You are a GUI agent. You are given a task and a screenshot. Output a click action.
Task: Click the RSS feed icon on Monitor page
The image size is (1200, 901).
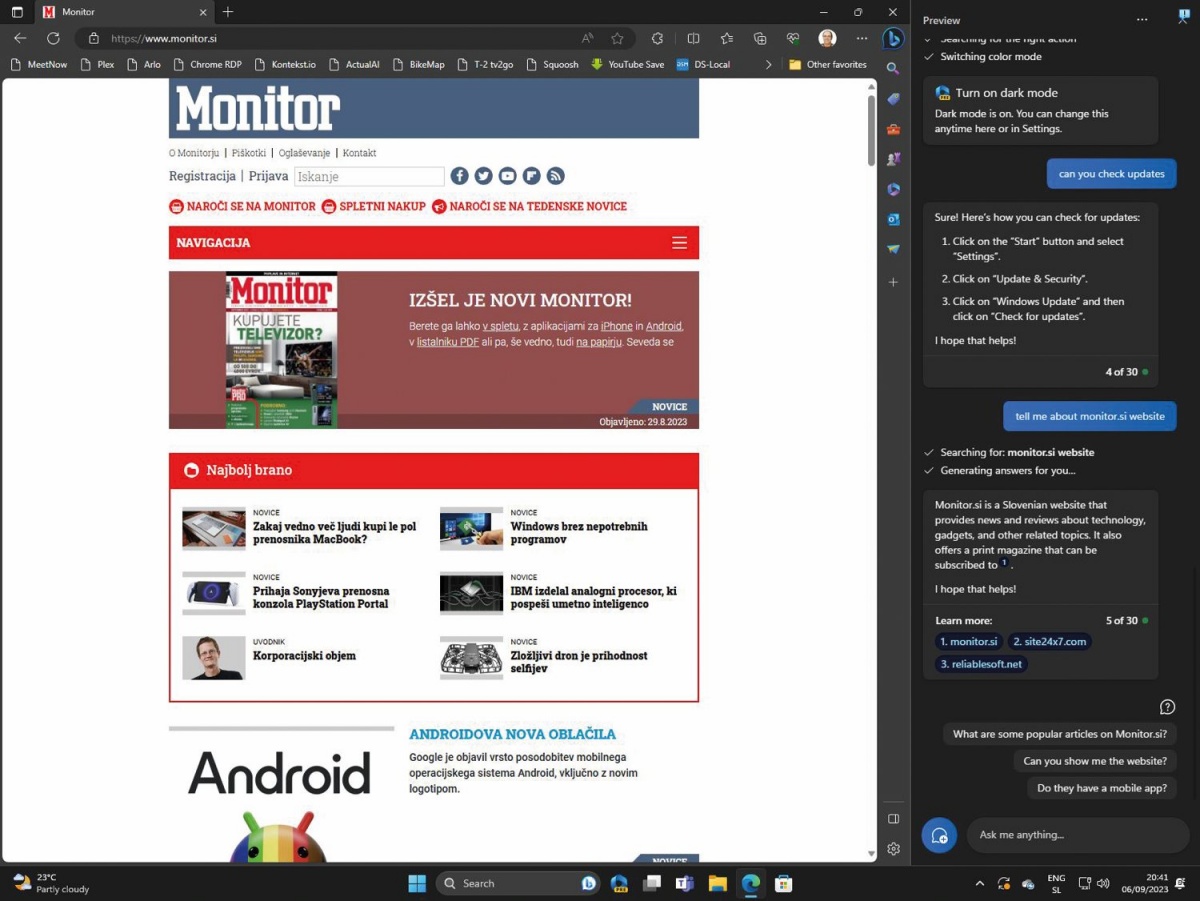point(556,176)
